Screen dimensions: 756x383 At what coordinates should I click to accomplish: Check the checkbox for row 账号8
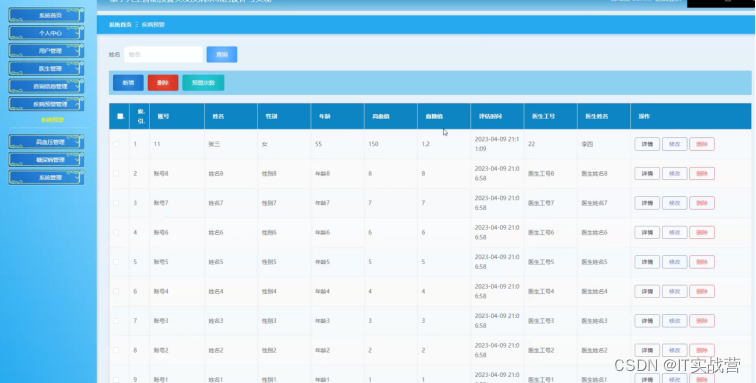pos(116,173)
